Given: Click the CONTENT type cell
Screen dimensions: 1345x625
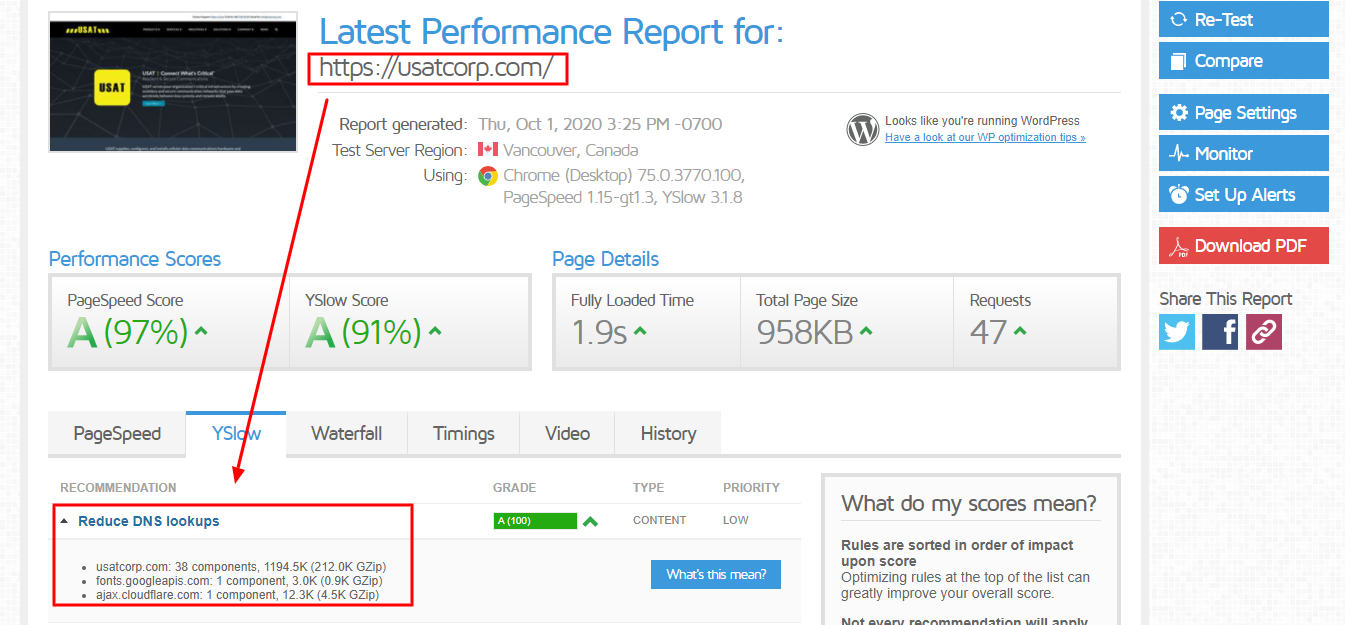Looking at the screenshot, I should click(660, 520).
